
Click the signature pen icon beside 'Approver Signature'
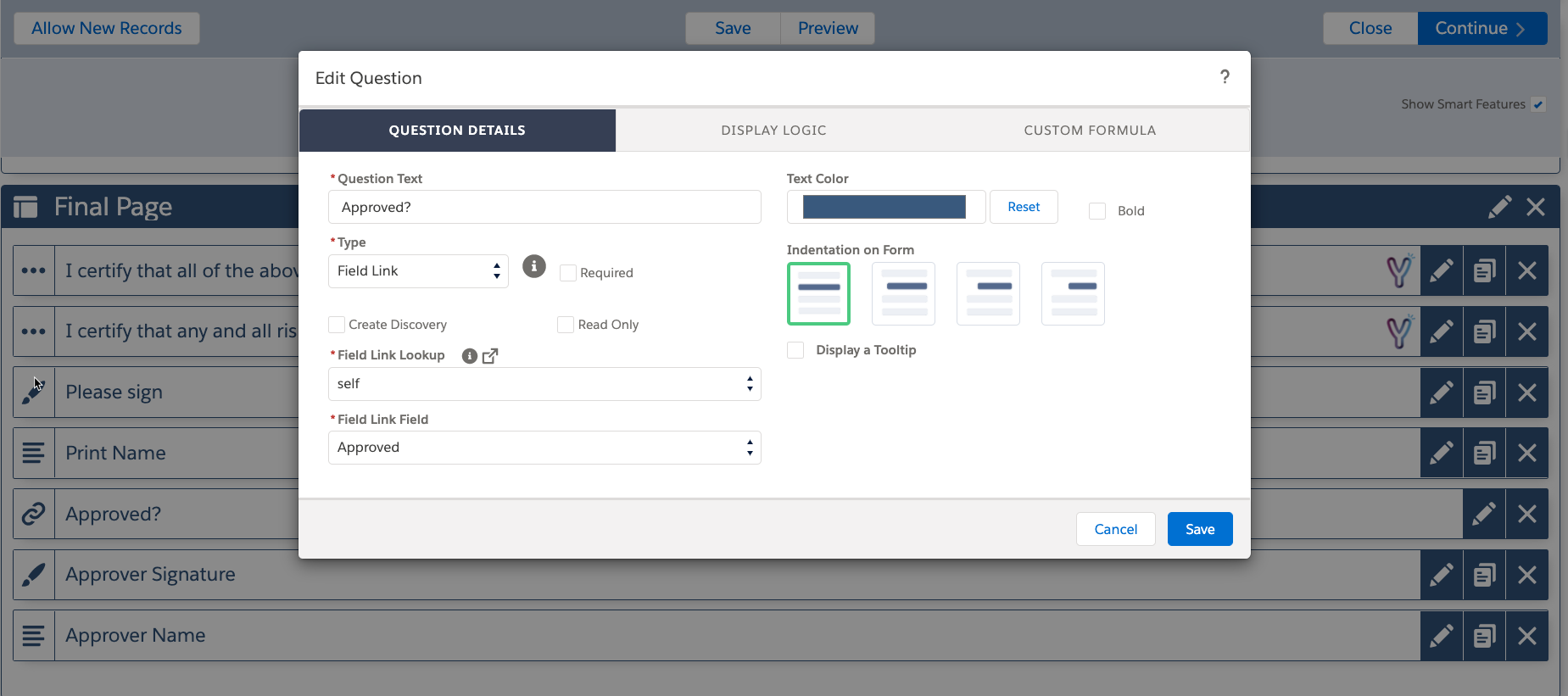point(33,575)
